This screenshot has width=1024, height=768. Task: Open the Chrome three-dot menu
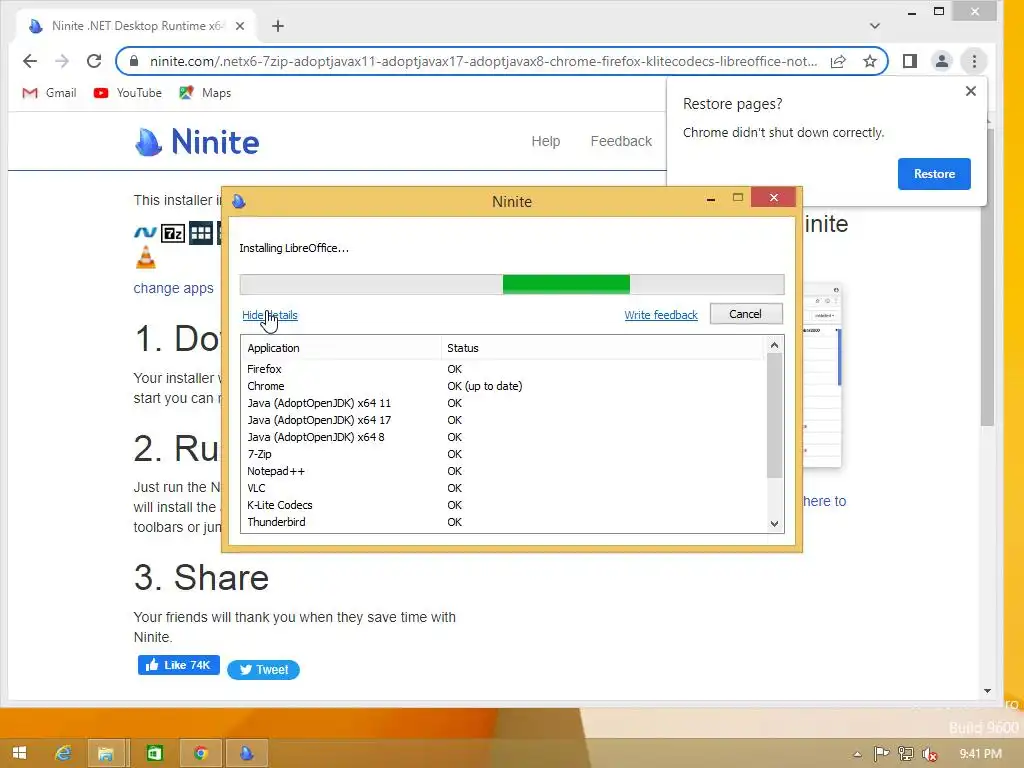(974, 61)
